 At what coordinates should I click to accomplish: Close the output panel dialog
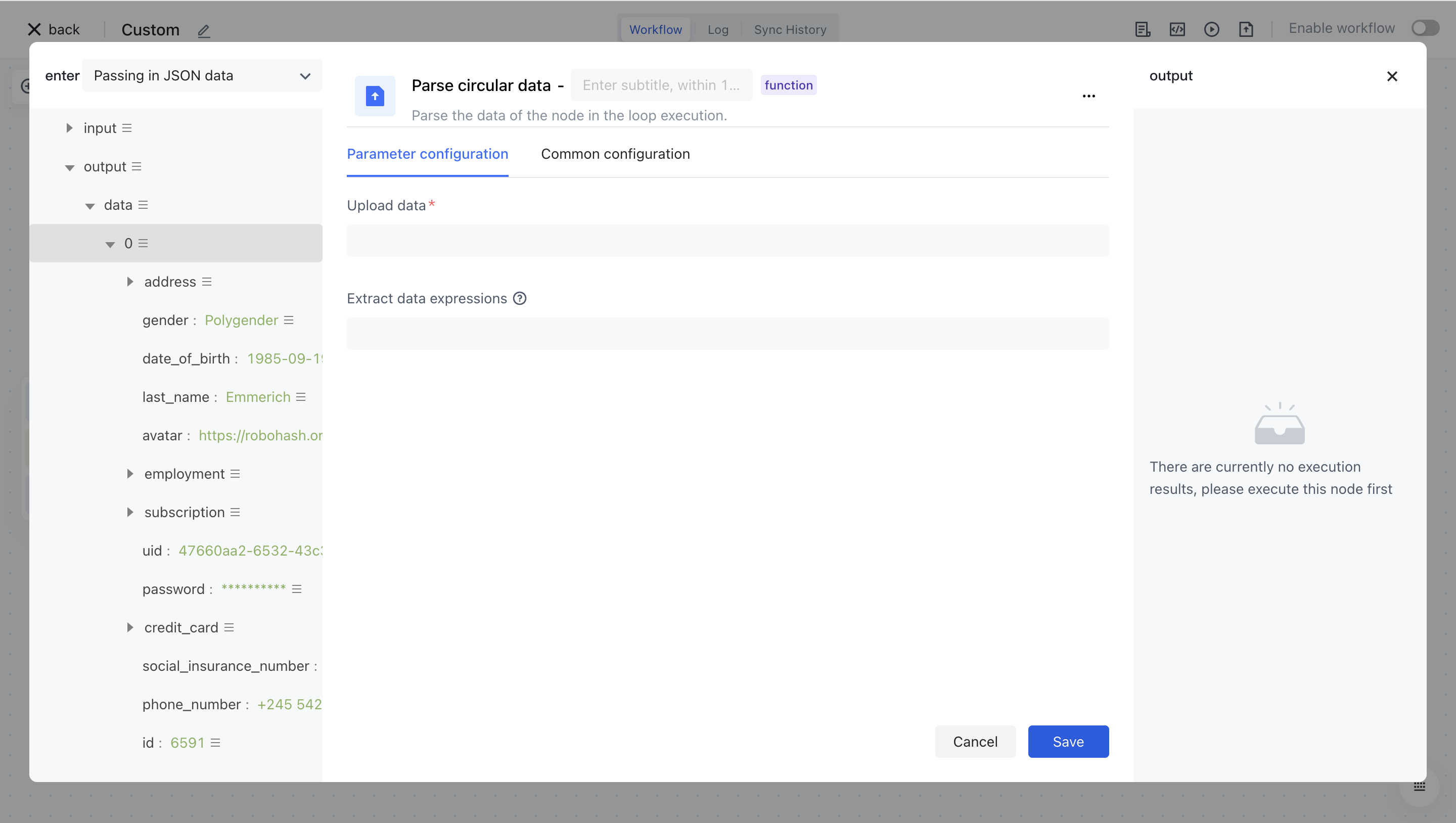point(1392,76)
